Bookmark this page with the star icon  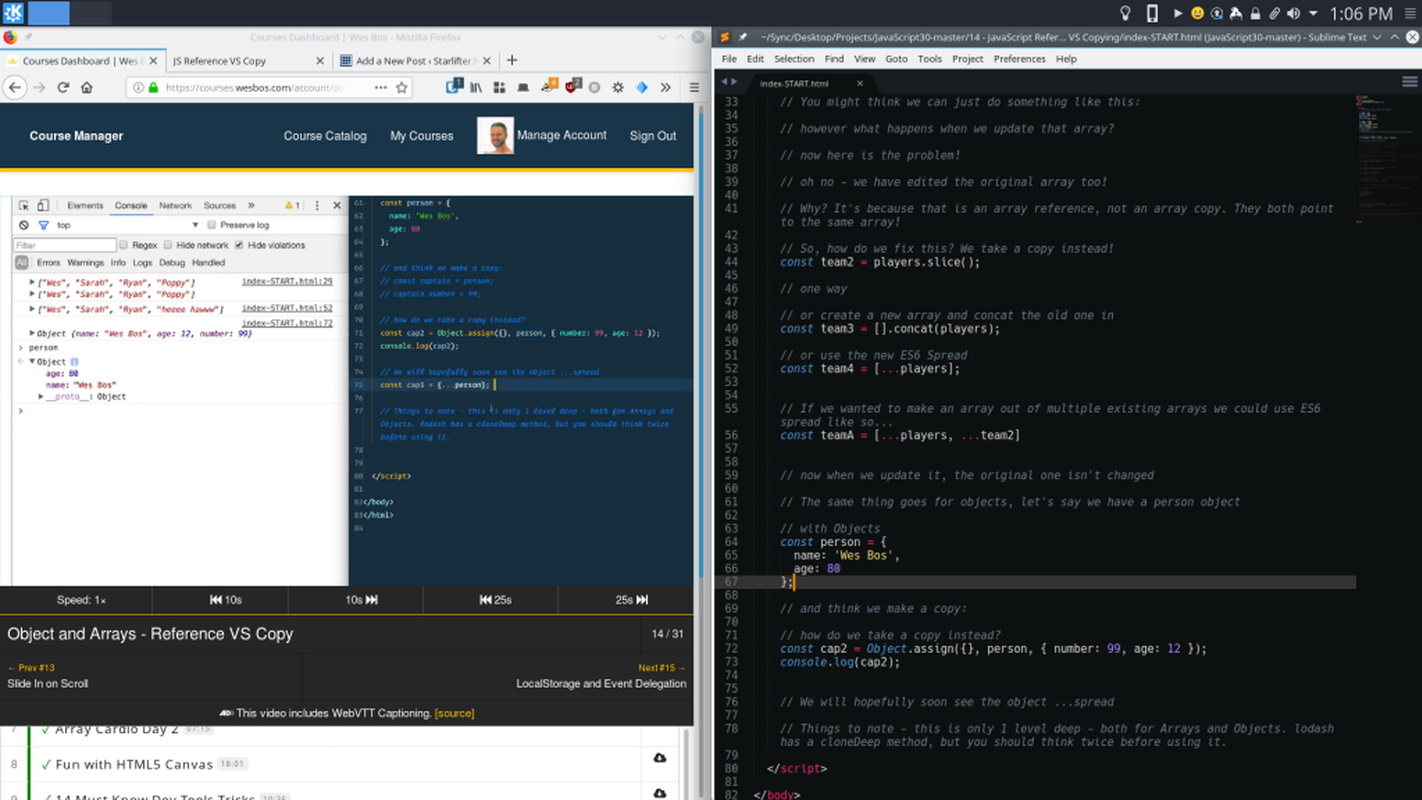point(402,88)
